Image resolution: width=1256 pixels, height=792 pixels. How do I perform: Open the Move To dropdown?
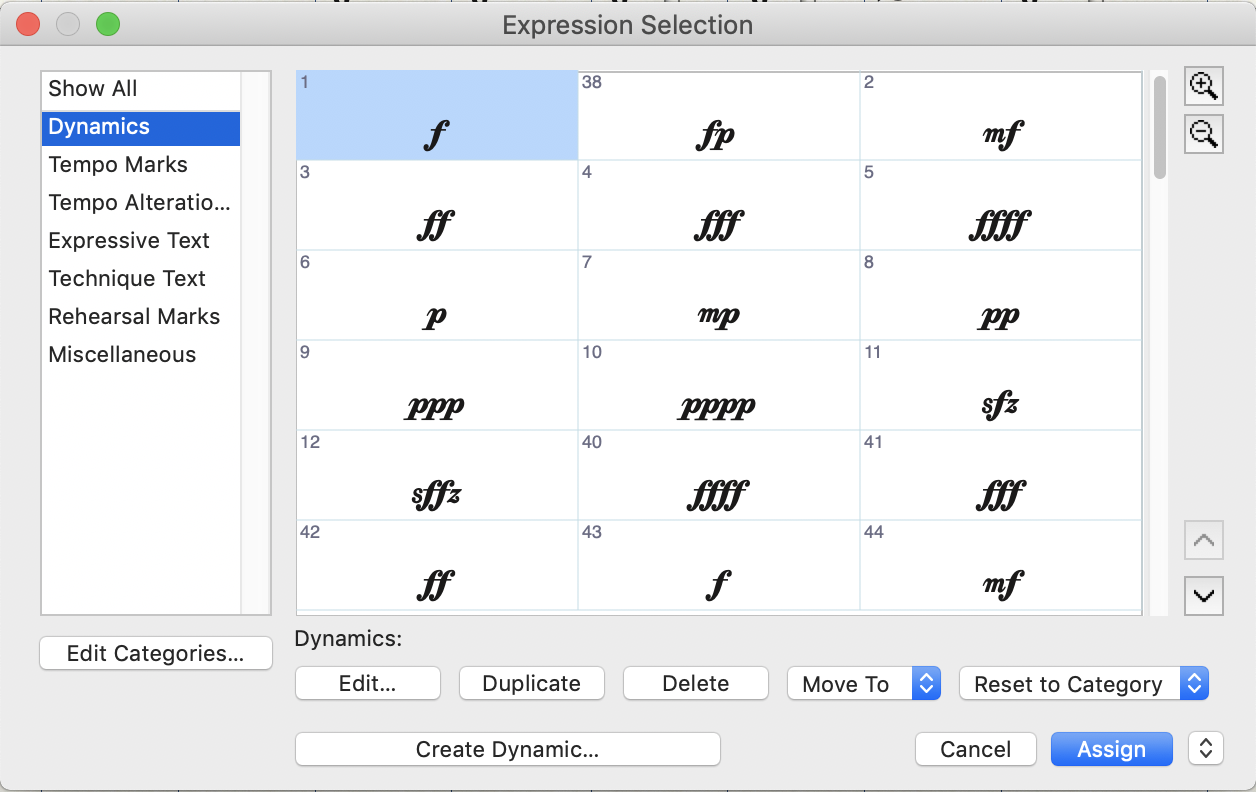864,684
